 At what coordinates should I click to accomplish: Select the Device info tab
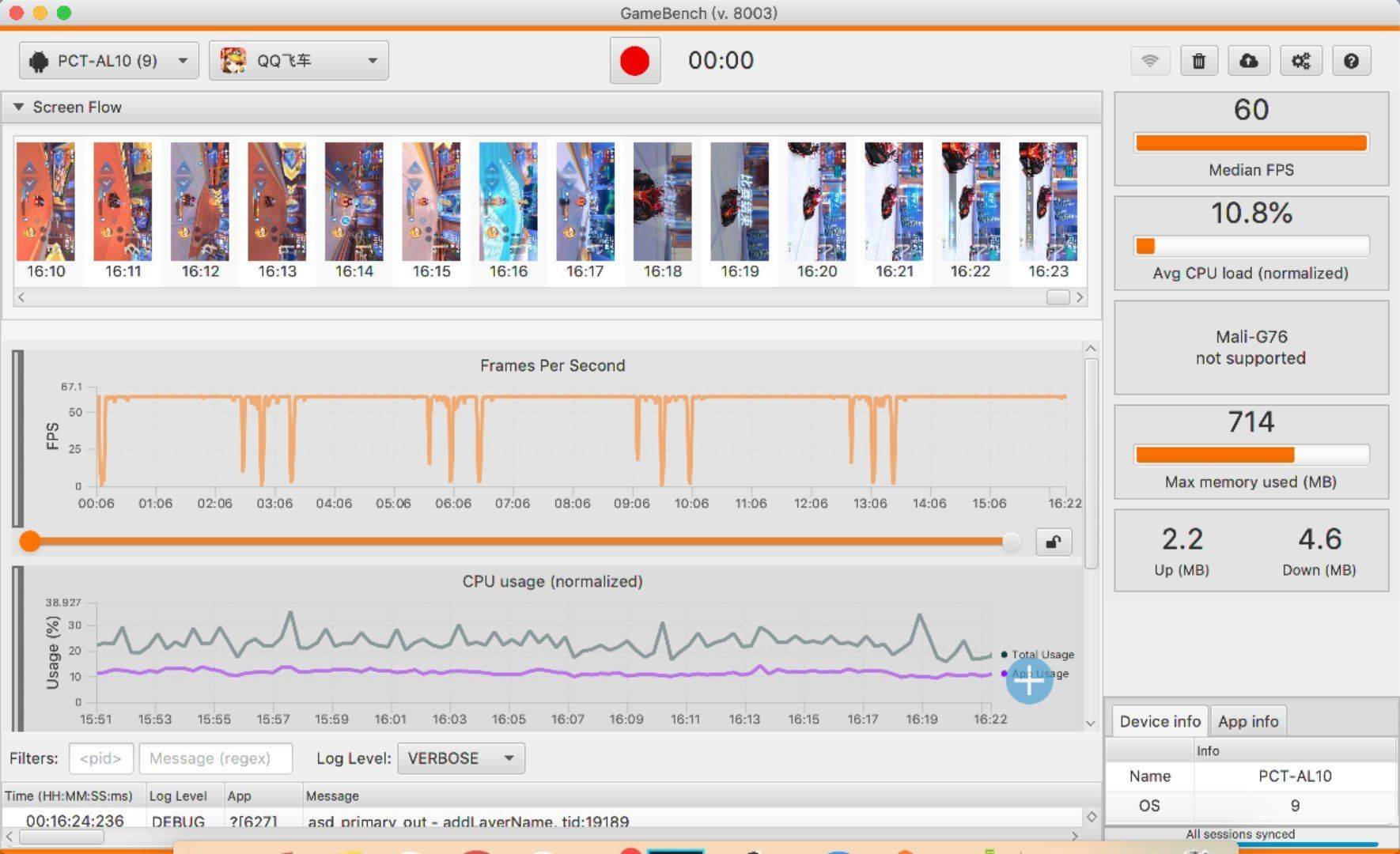[1160, 721]
